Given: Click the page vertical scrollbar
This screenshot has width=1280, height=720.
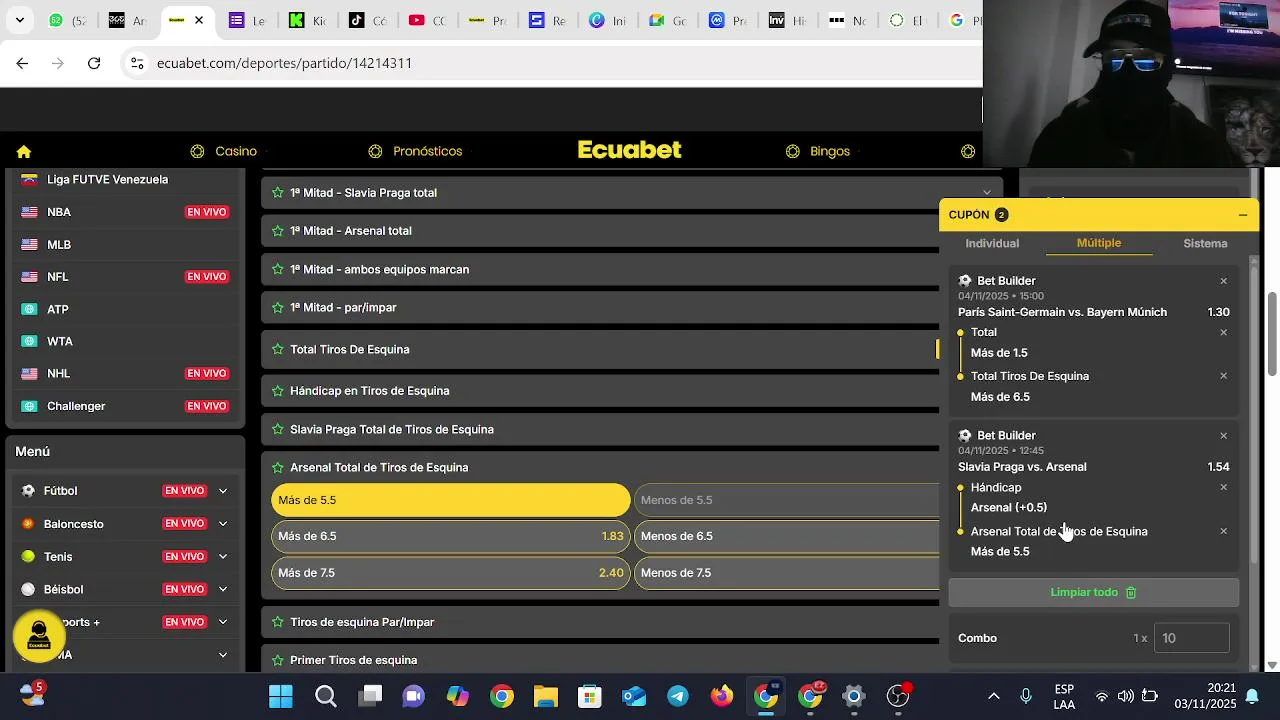Looking at the screenshot, I should pos(1272,335).
